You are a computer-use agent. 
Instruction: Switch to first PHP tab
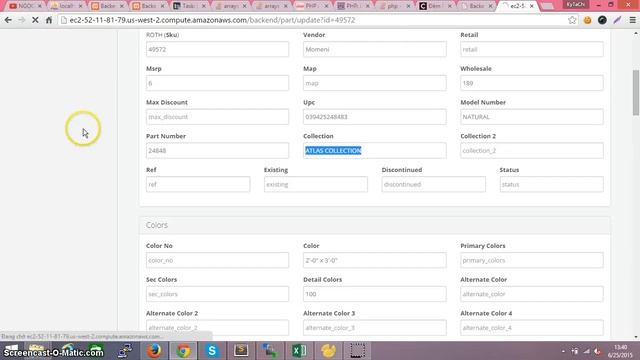tap(313, 6)
